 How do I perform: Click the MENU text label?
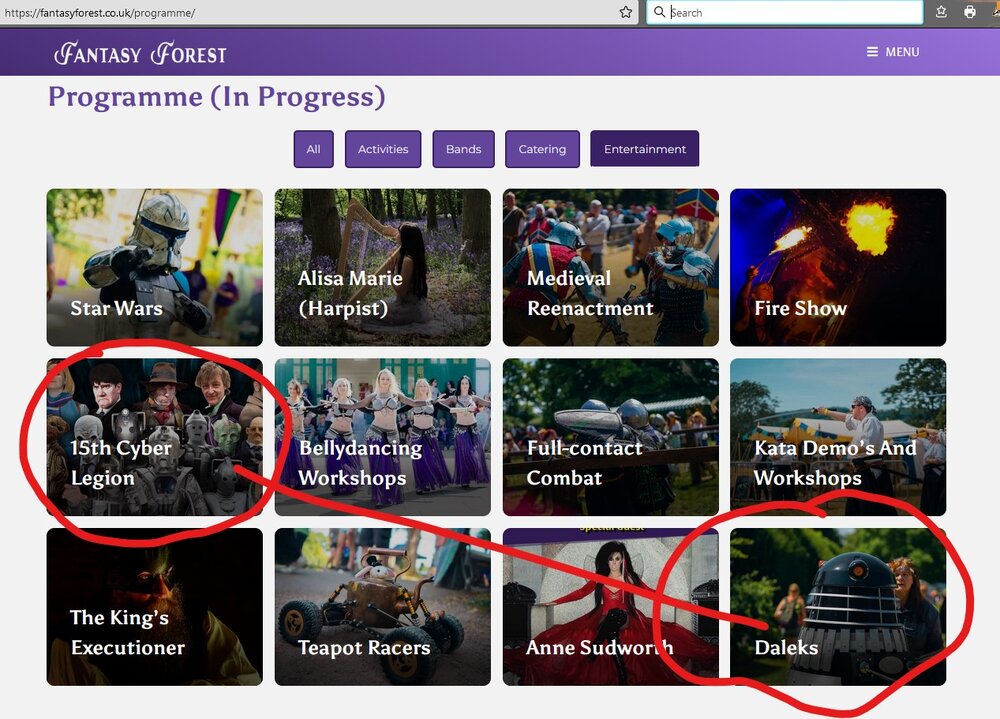(902, 52)
